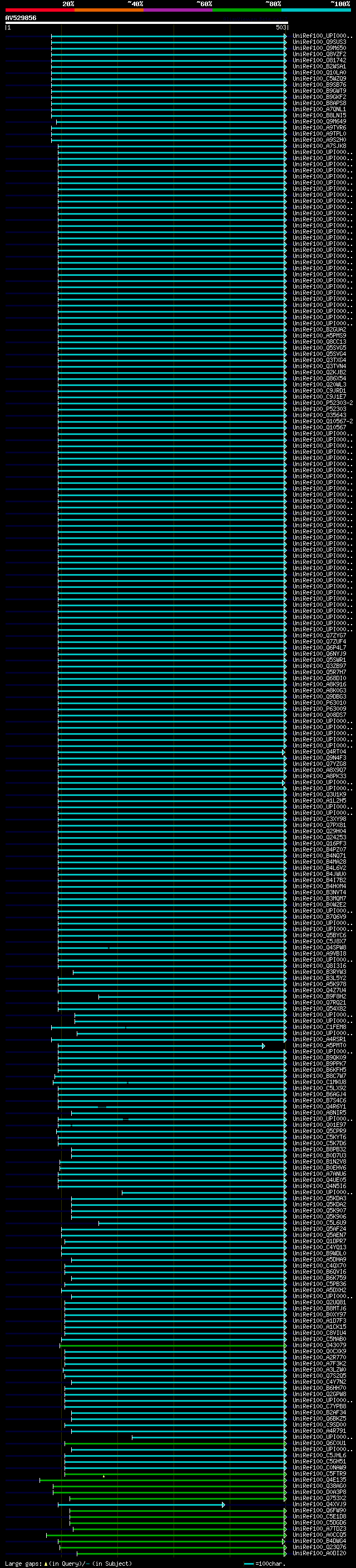Click the green ~80% legend segment

tap(247, 10)
